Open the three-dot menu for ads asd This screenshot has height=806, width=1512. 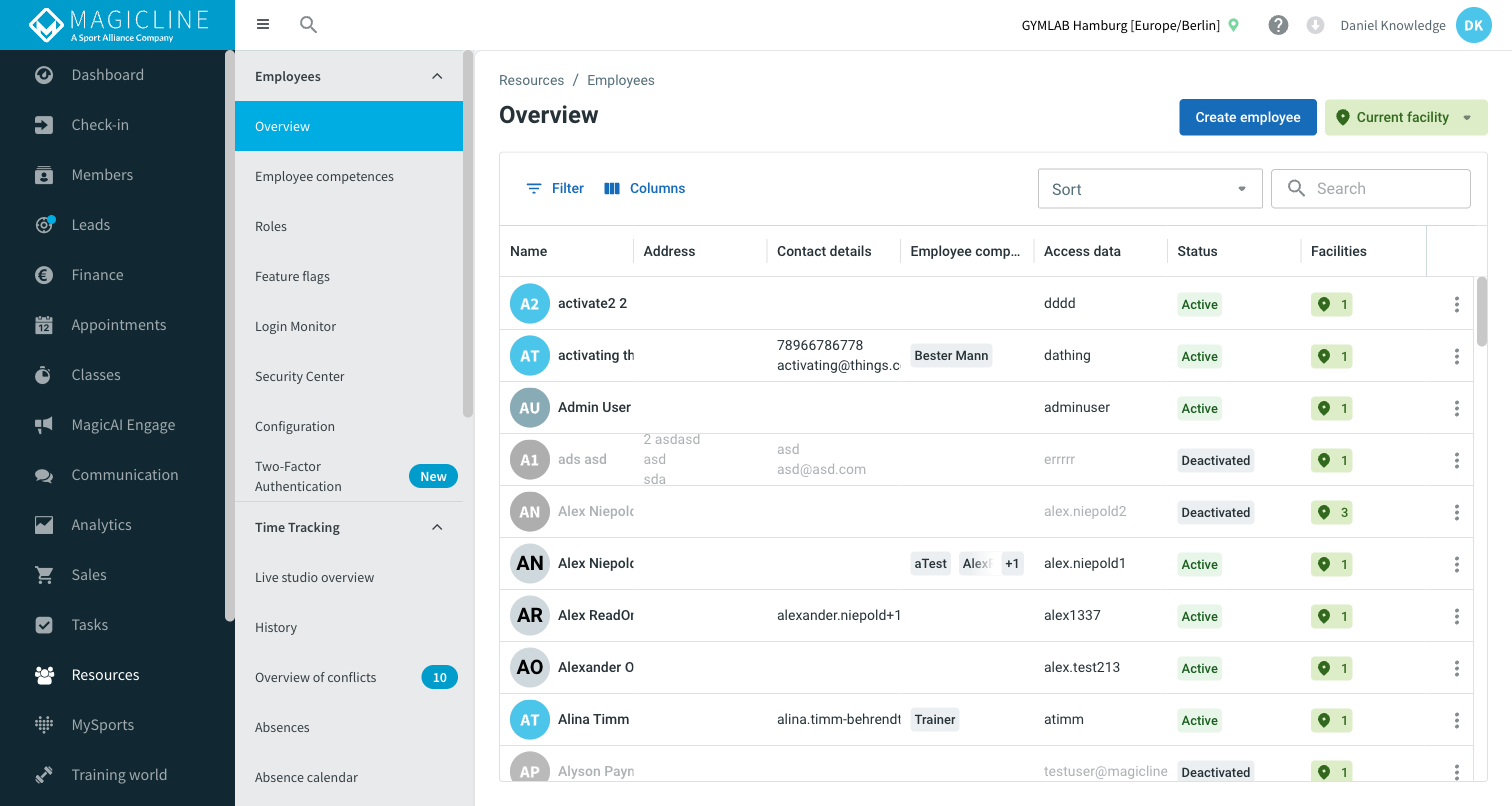1457,460
